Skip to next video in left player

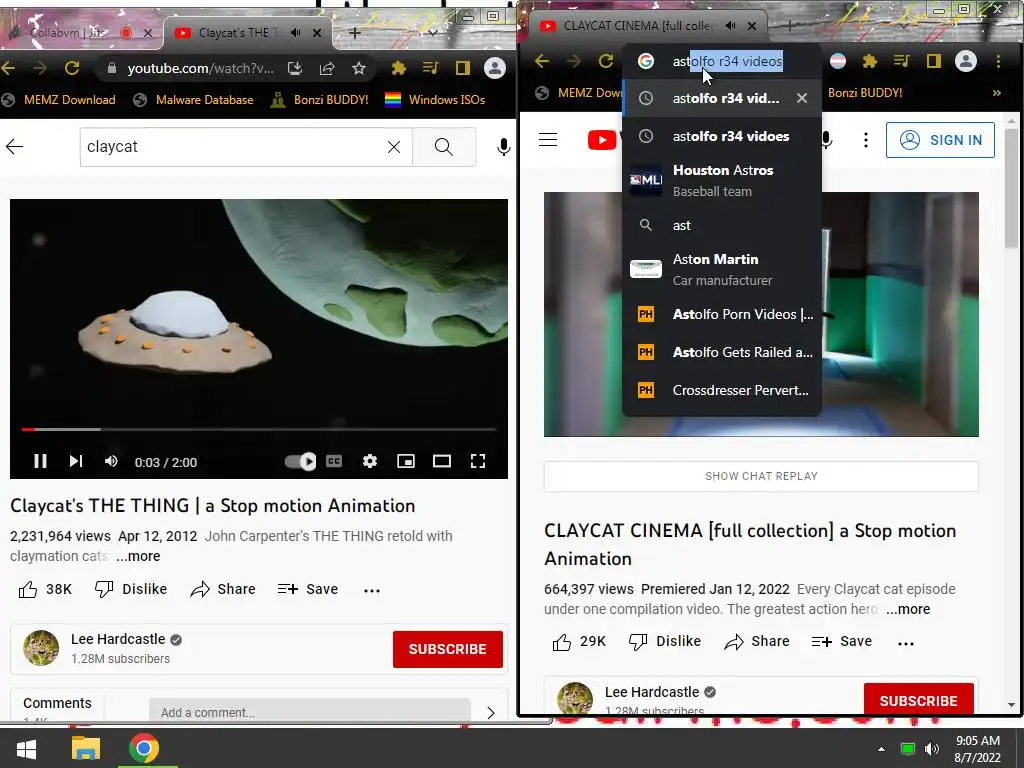[x=76, y=462]
